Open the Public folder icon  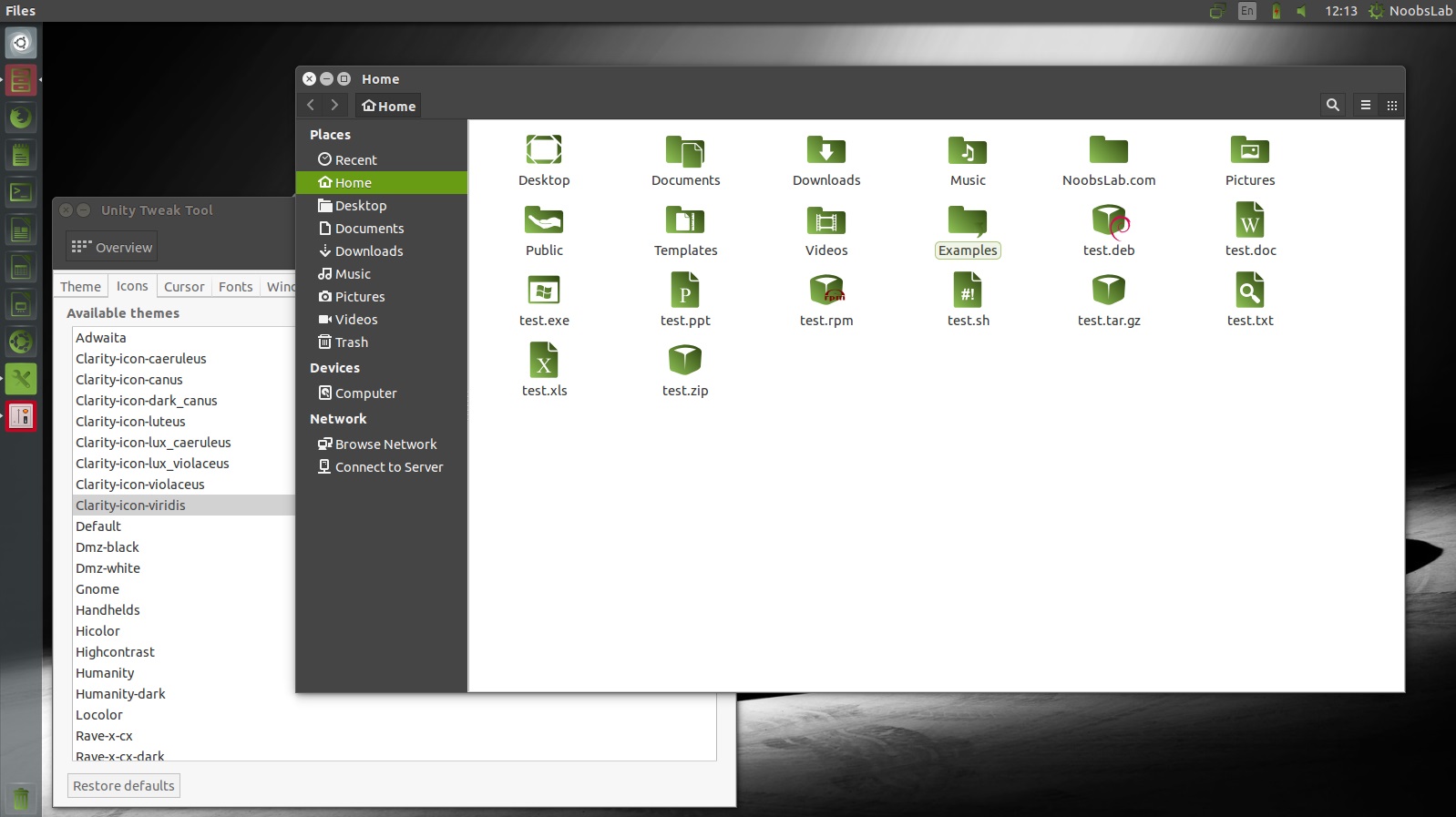pos(544,220)
